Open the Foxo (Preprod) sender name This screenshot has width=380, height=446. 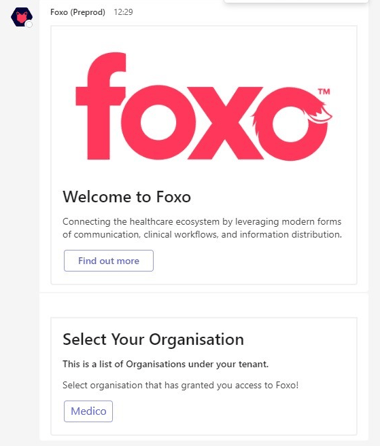tap(78, 12)
